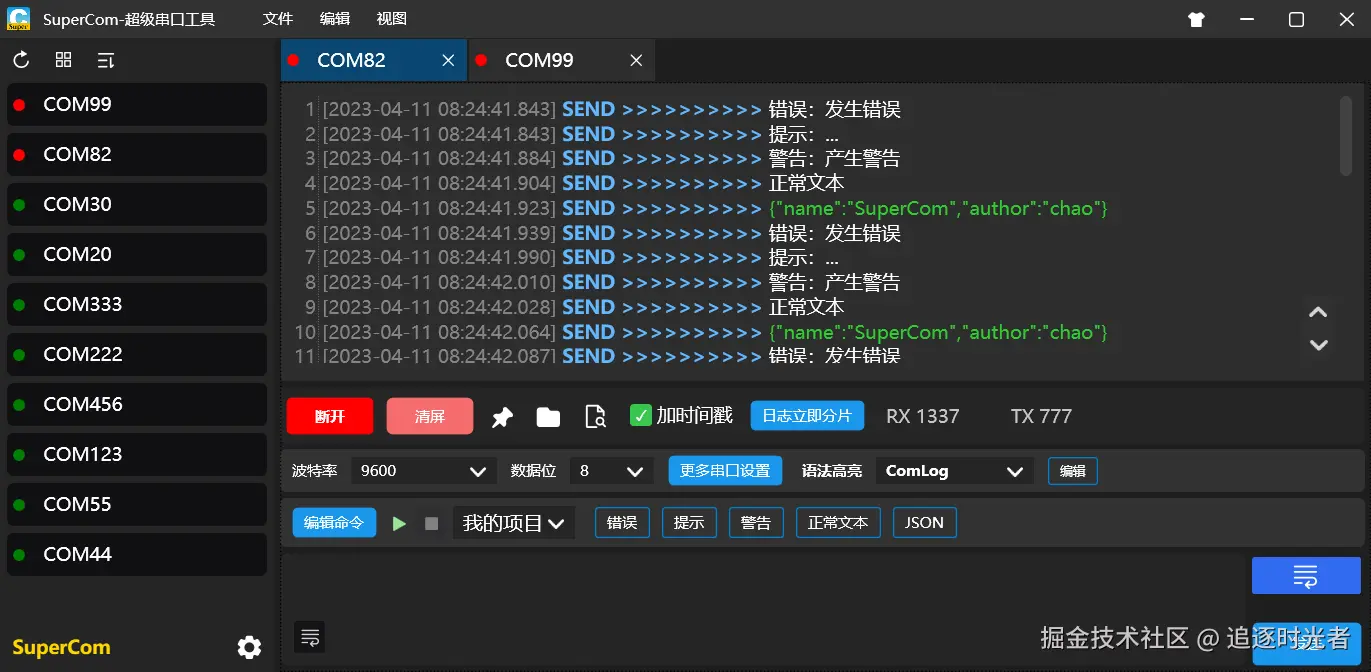This screenshot has height=672, width=1371.
Task: Select COM30 in the port list
Action: tap(137, 204)
